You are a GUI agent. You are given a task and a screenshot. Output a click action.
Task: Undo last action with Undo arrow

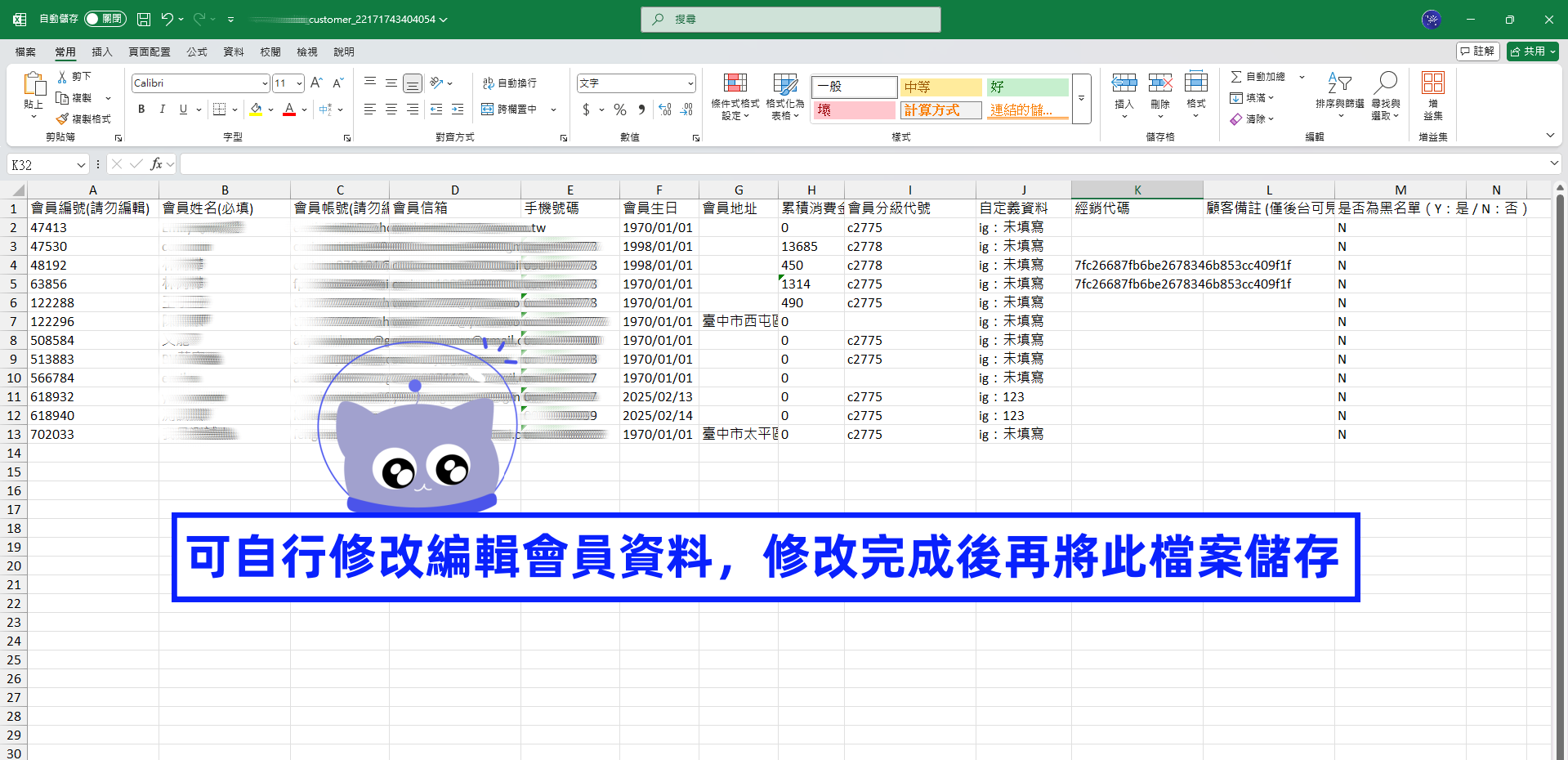[167, 19]
